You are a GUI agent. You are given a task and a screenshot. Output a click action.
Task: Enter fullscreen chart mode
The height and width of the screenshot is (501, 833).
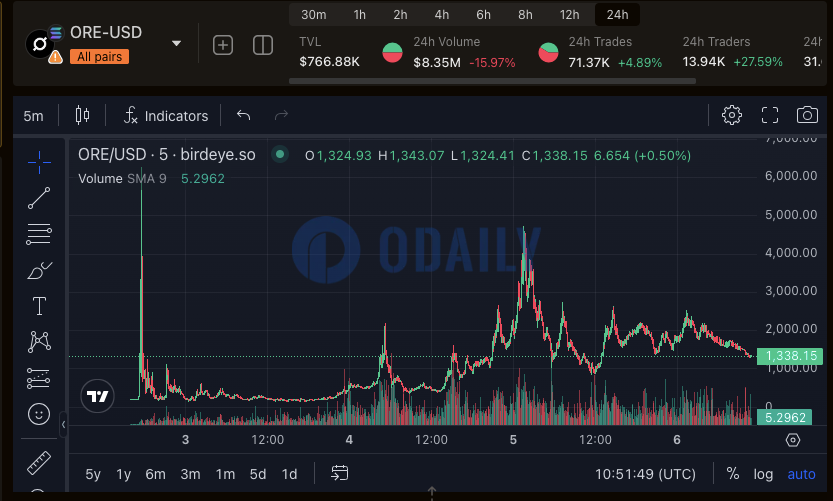click(770, 115)
